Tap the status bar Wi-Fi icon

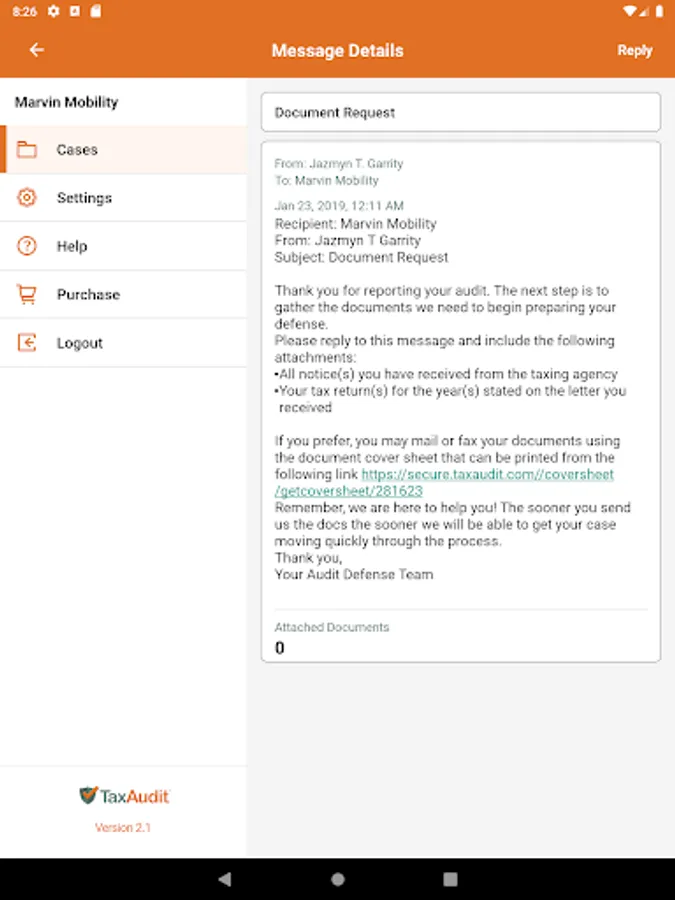click(630, 11)
